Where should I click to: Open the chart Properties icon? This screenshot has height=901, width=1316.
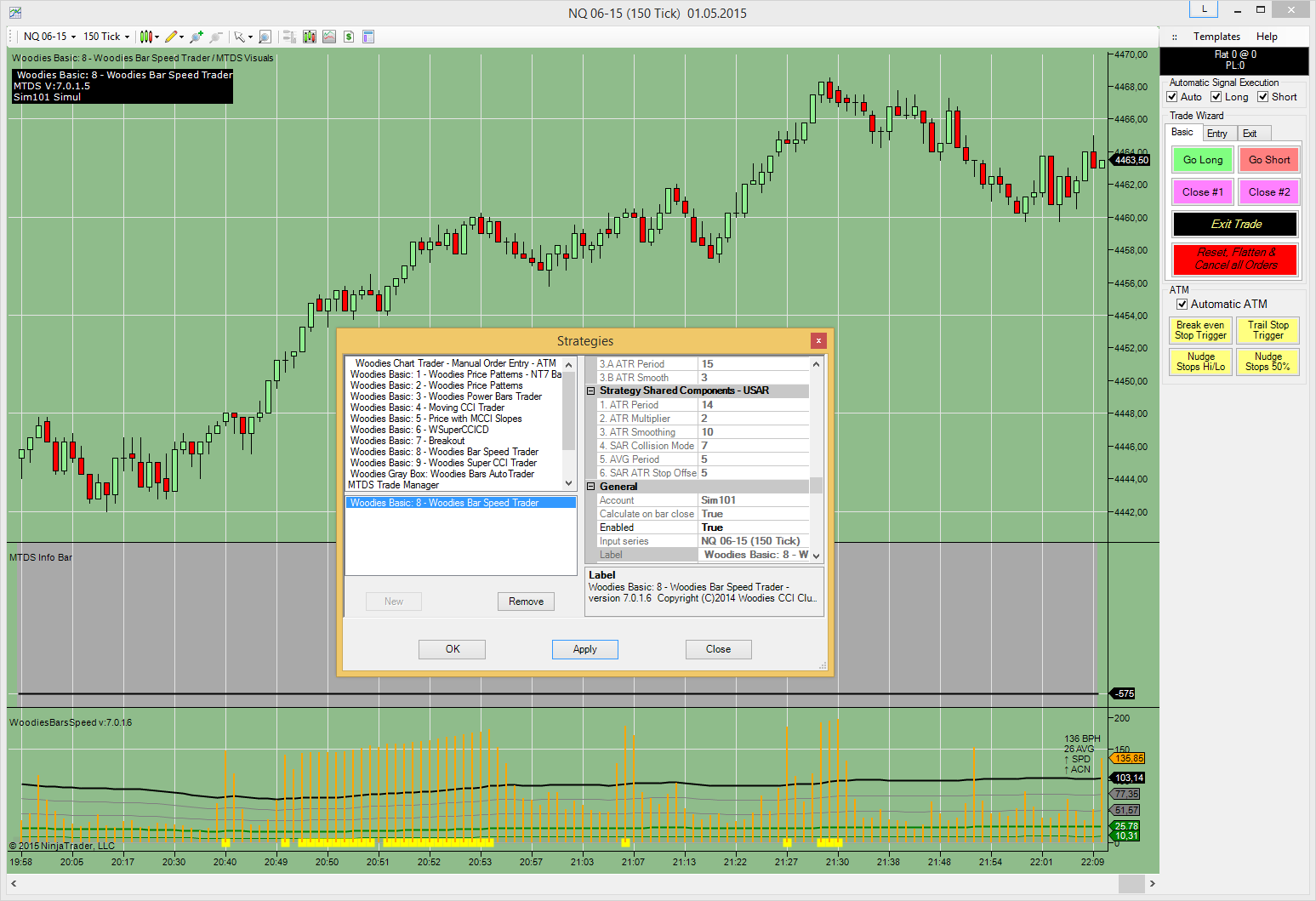pos(368,37)
